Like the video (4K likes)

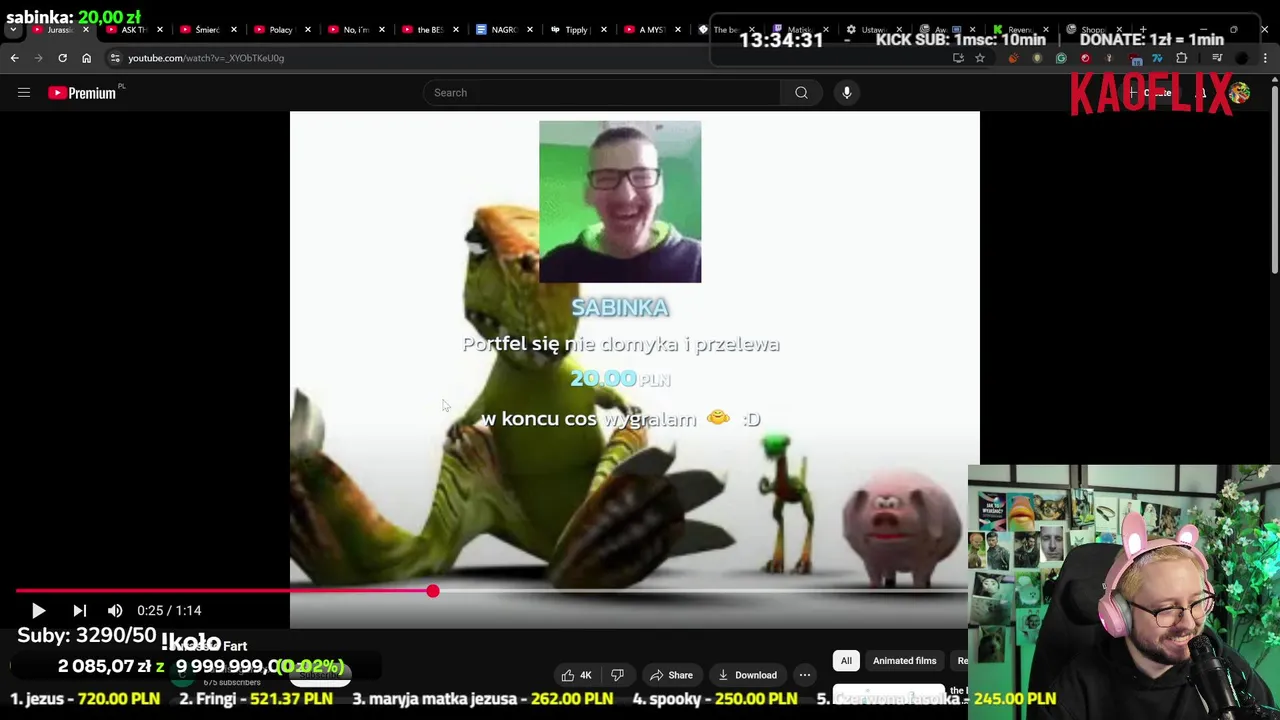(x=577, y=675)
